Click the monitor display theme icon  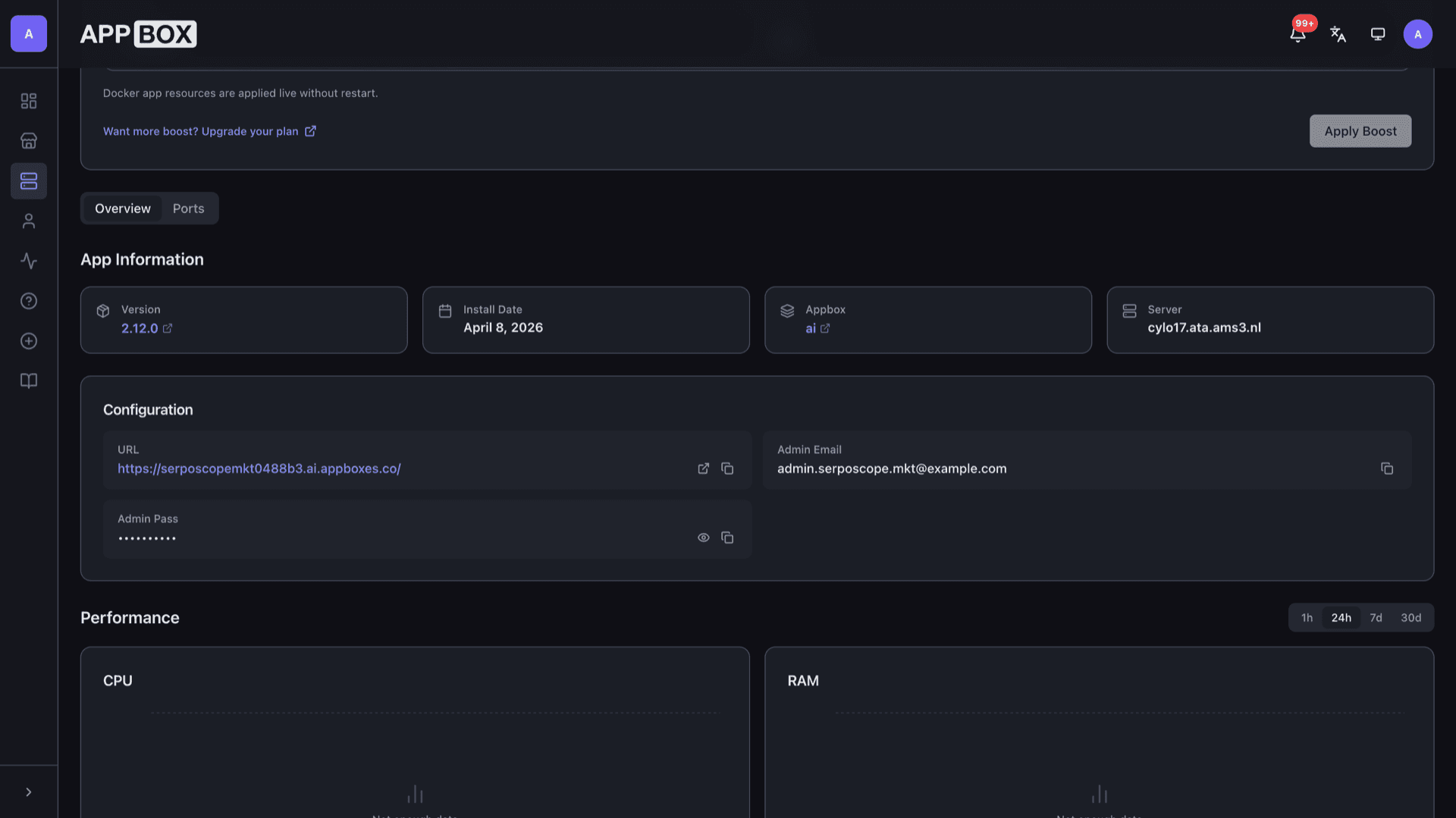pos(1378,34)
